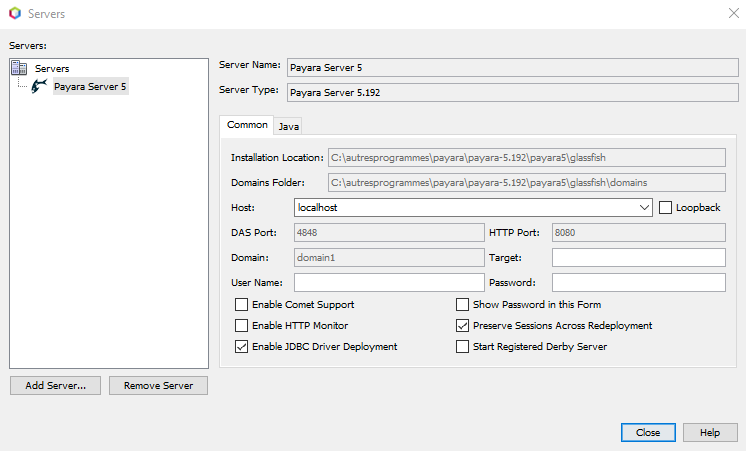Focus the Password input field
Screen dimensions: 746x451
click(638, 283)
